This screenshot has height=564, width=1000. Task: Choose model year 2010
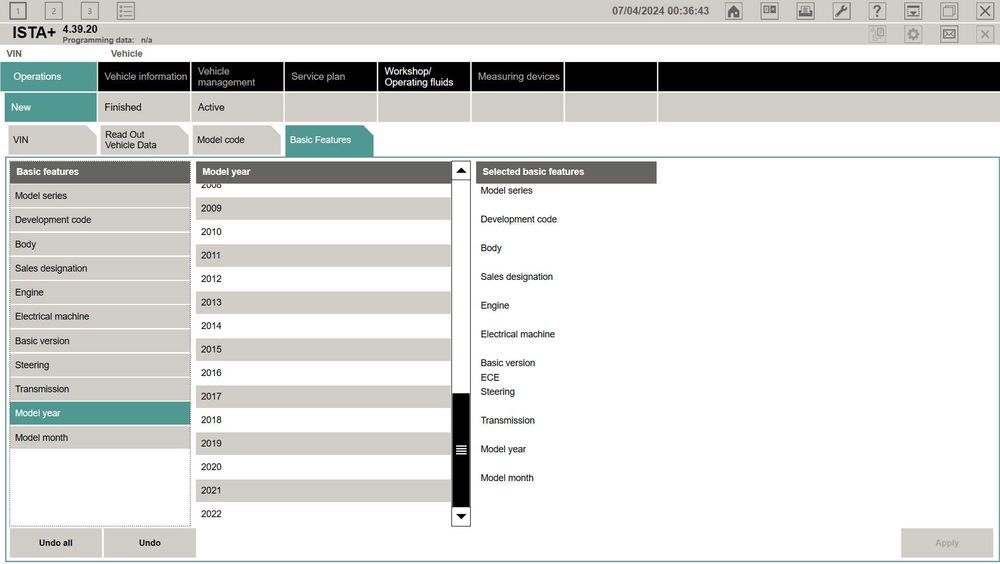(x=323, y=232)
